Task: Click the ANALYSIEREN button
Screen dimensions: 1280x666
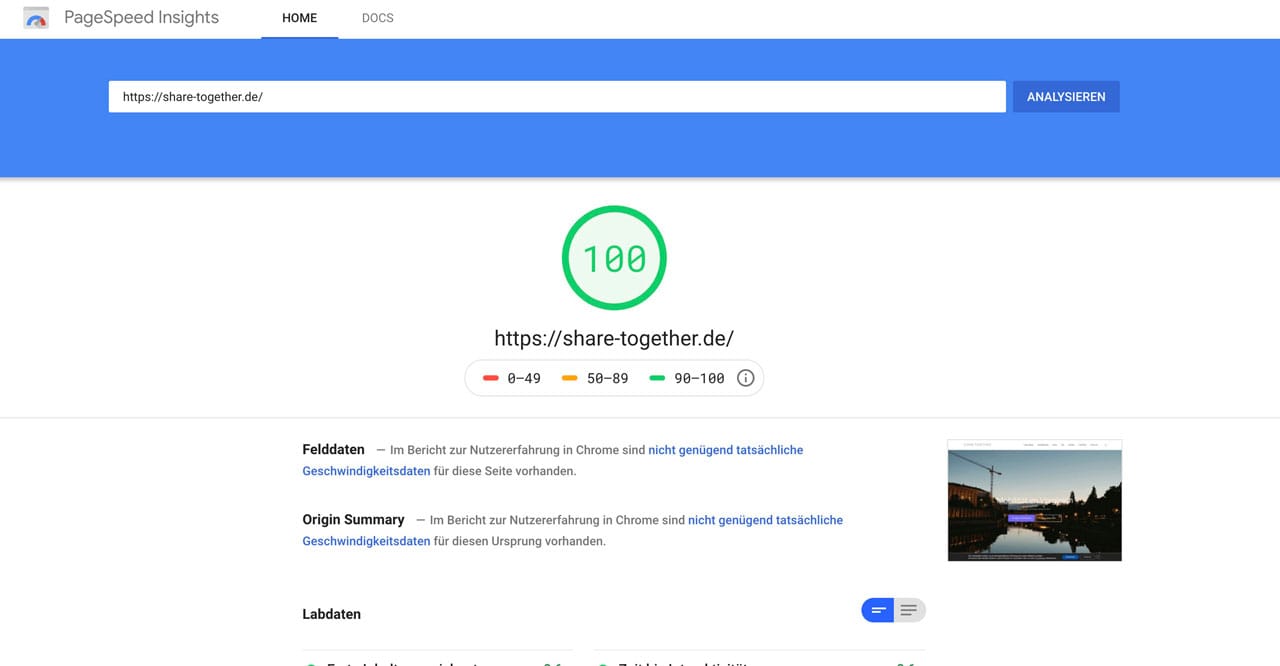Action: [x=1066, y=97]
